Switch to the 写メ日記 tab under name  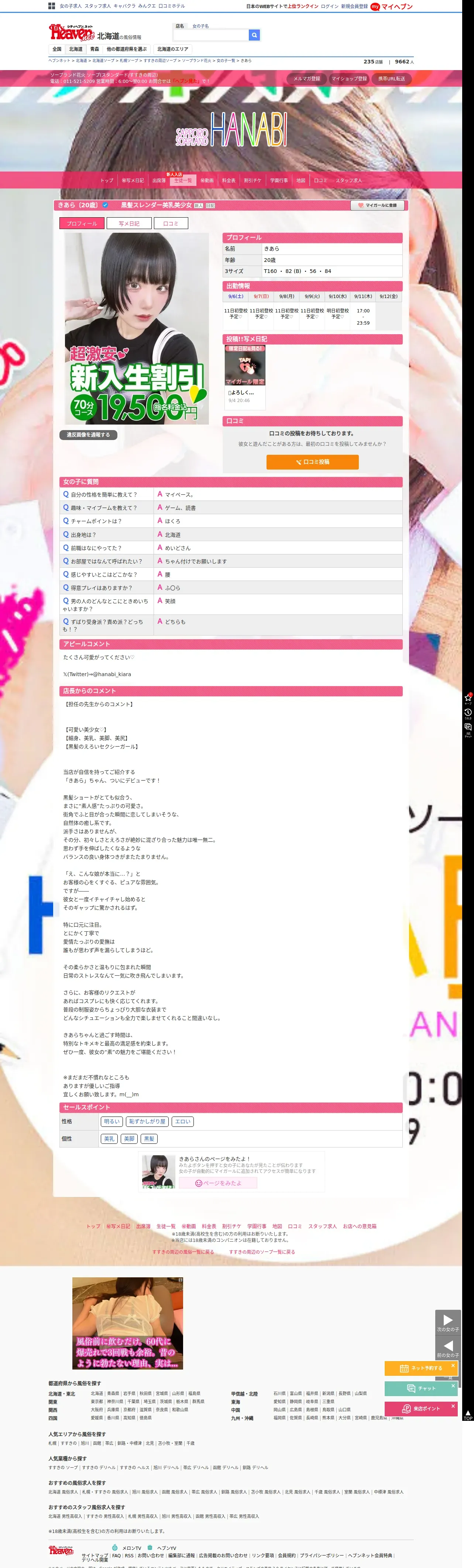[128, 224]
